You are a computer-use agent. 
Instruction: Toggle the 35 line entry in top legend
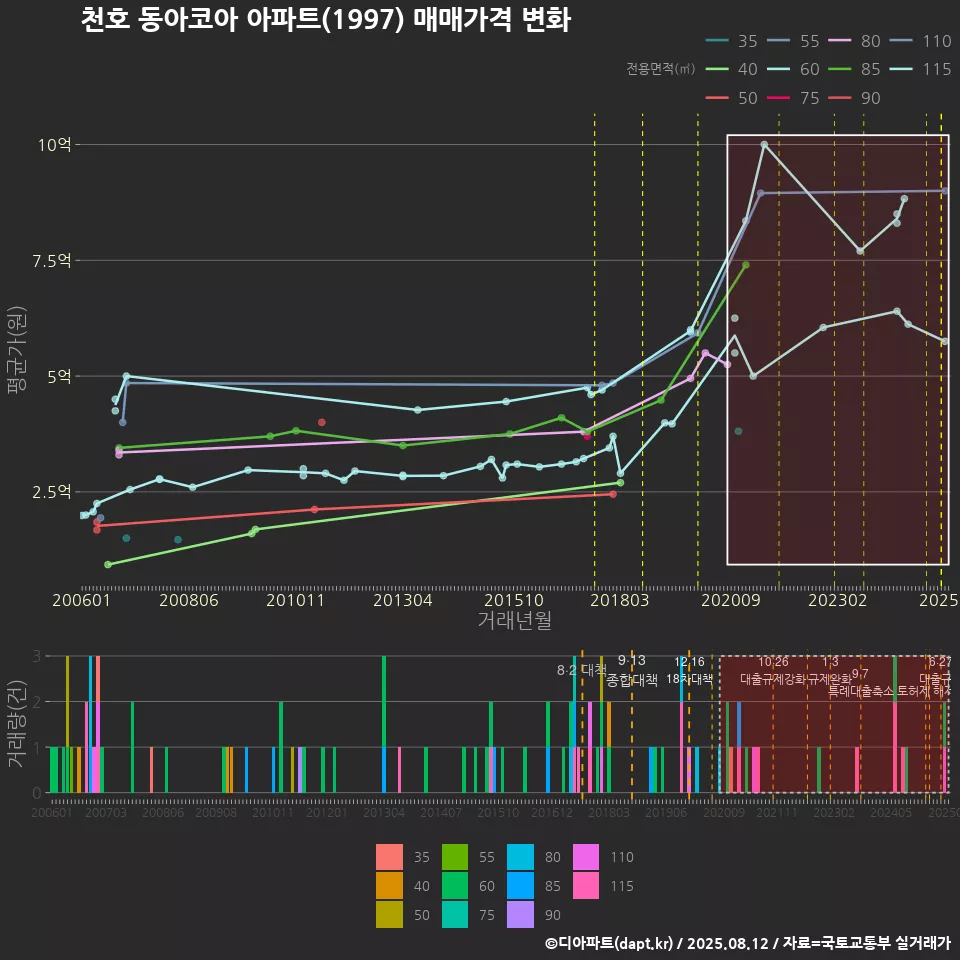(732, 41)
